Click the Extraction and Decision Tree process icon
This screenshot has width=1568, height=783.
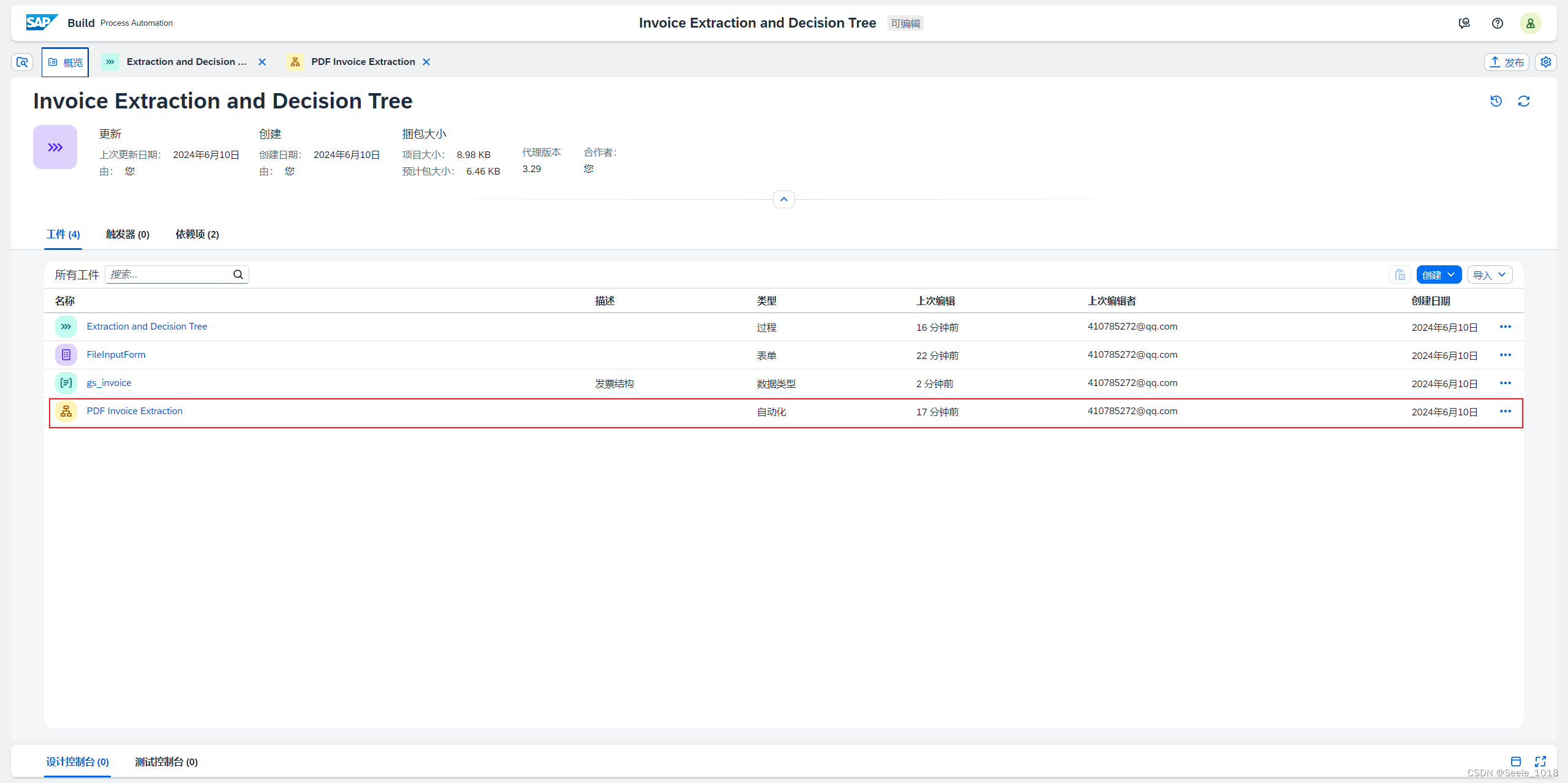[66, 327]
